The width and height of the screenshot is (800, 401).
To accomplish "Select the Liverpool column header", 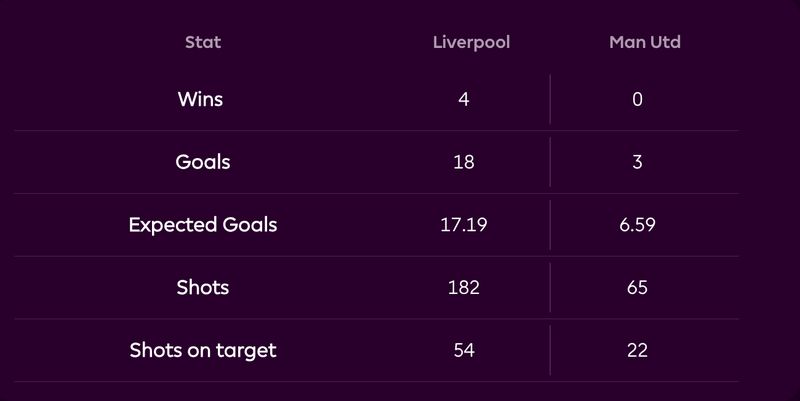I will click(471, 43).
